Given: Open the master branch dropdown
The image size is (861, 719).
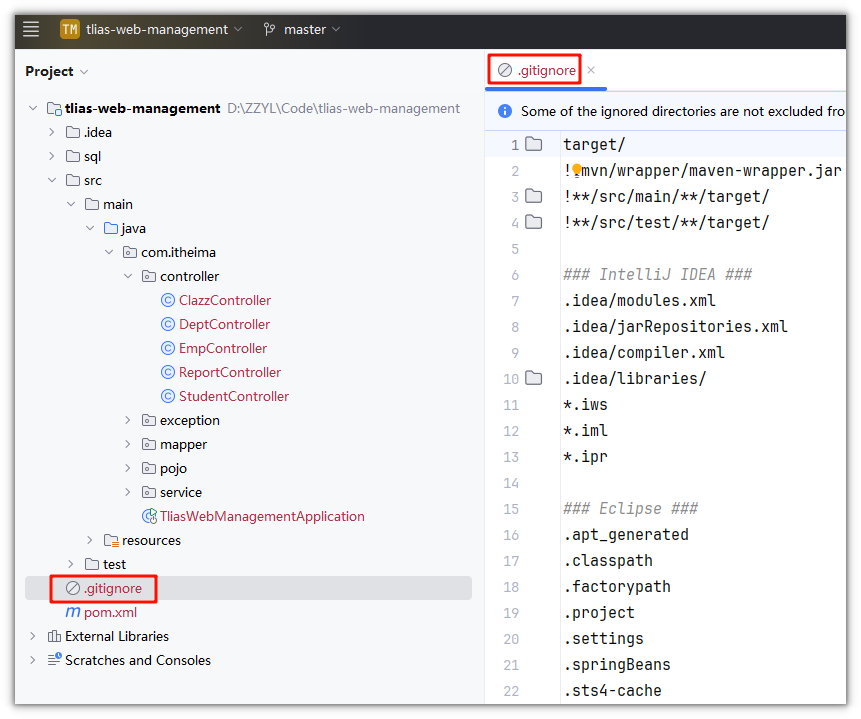Looking at the screenshot, I should click(311, 29).
